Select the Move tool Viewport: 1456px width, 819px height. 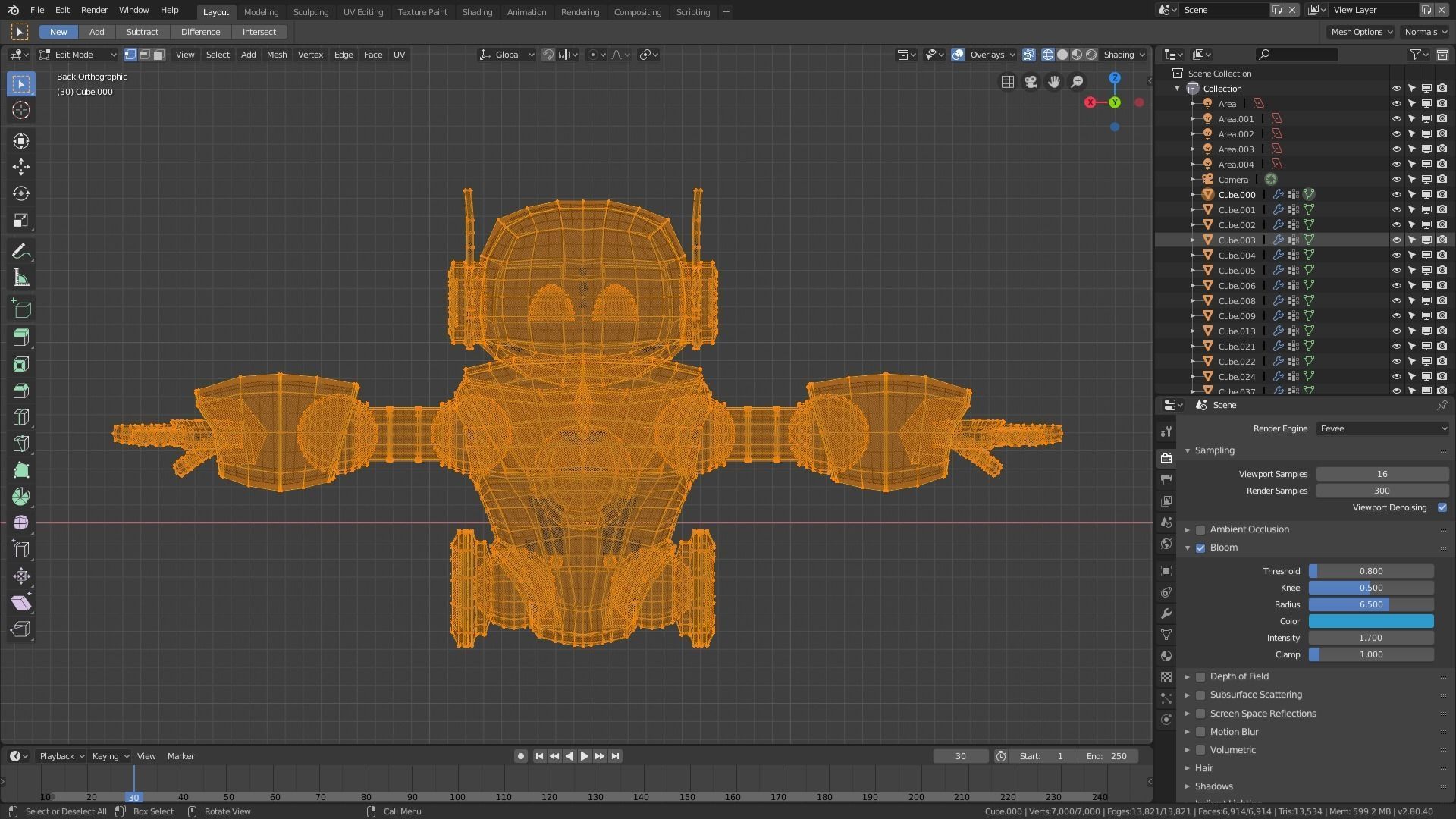click(21, 167)
